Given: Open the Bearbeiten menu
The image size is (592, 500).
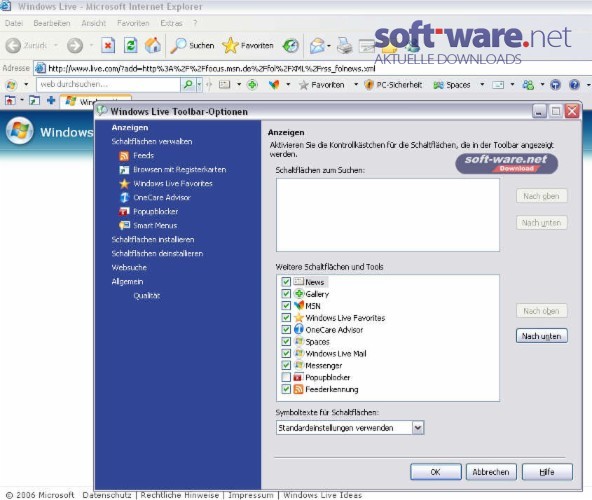Looking at the screenshot, I should 52,23.
